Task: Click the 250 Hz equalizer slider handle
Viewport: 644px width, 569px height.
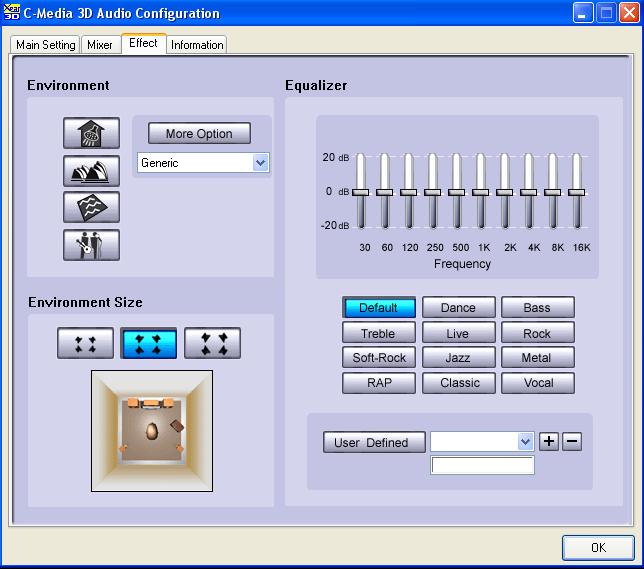Action: 432,192
